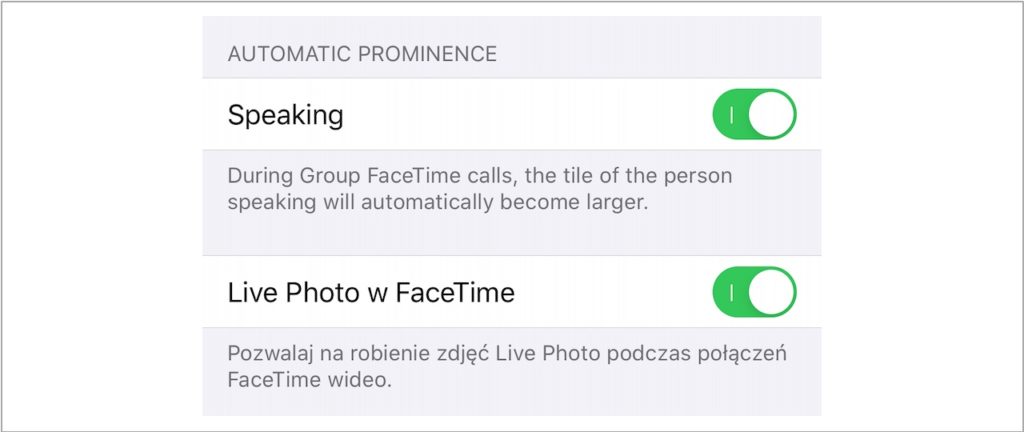Click the 'During Group FaceTime calls' description line
Image resolution: width=1024 pixels, height=432 pixels.
click(480, 176)
